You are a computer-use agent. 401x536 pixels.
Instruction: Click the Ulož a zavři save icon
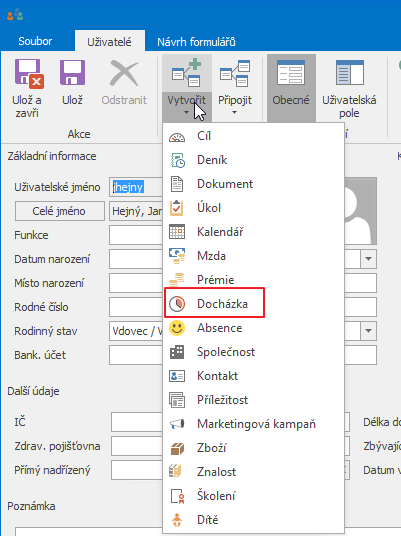[29, 73]
